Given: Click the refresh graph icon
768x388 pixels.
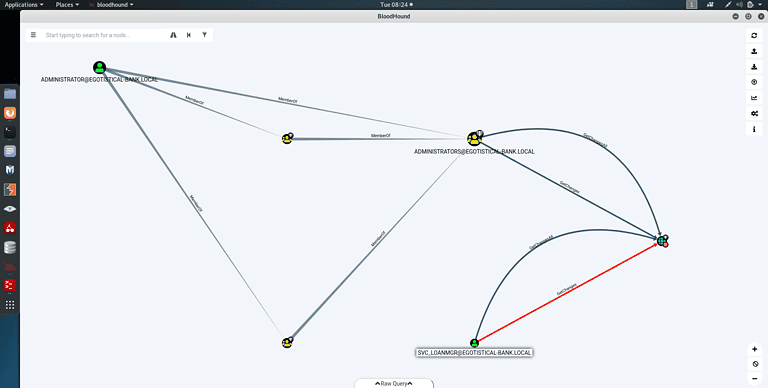Looking at the screenshot, I should click(x=754, y=35).
